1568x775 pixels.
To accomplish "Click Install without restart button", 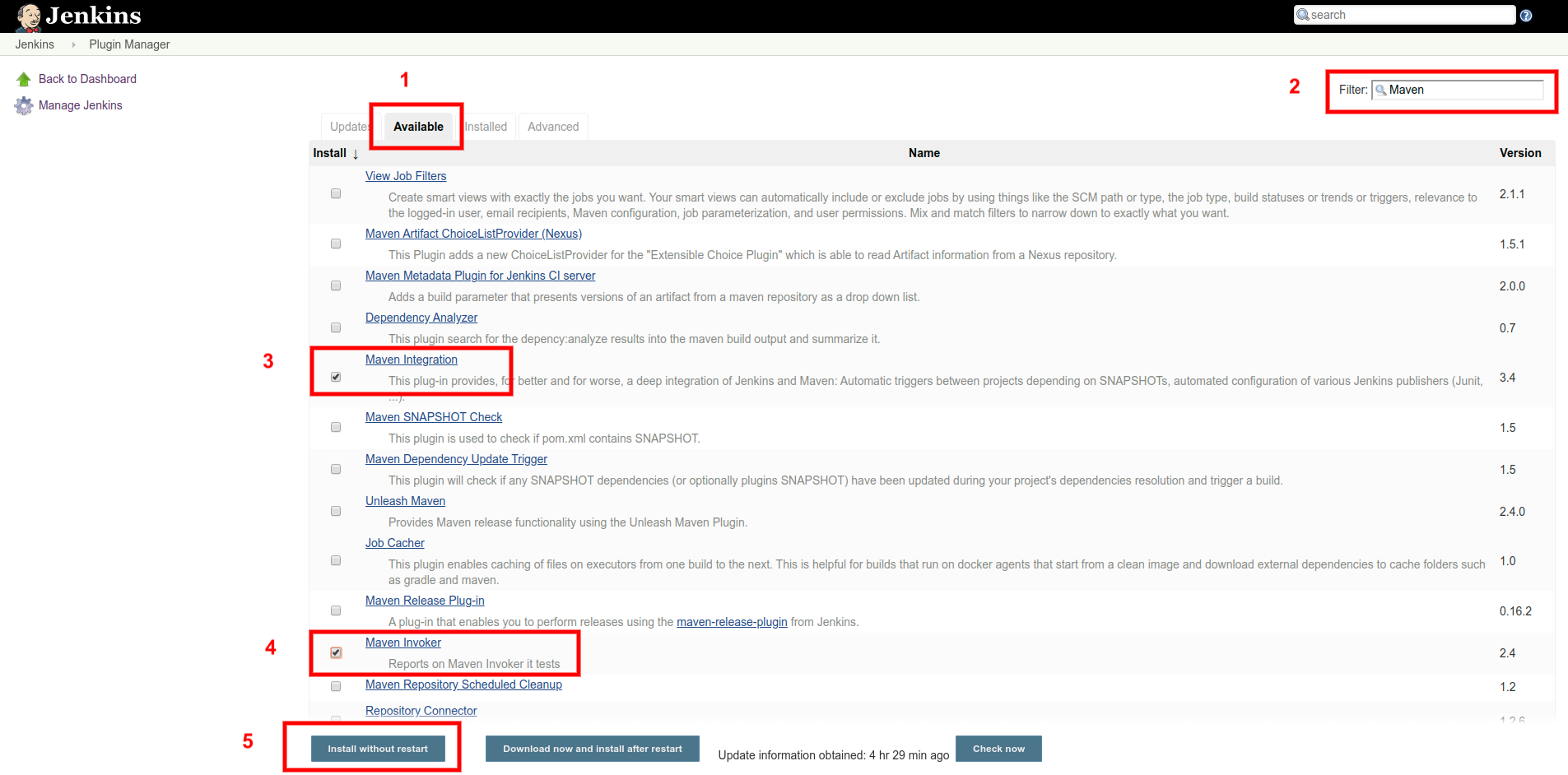I will click(378, 749).
